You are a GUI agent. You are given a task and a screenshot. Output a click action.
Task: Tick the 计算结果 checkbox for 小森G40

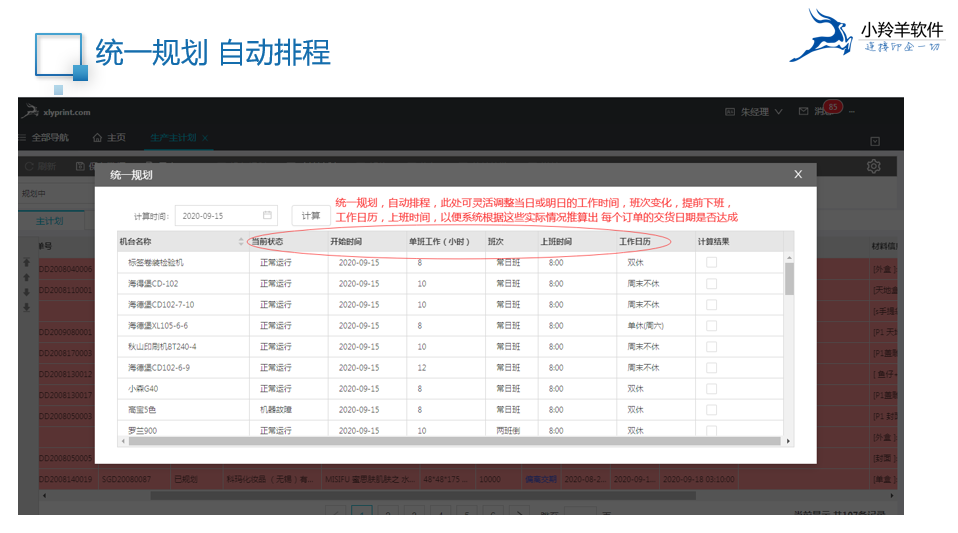coord(711,389)
